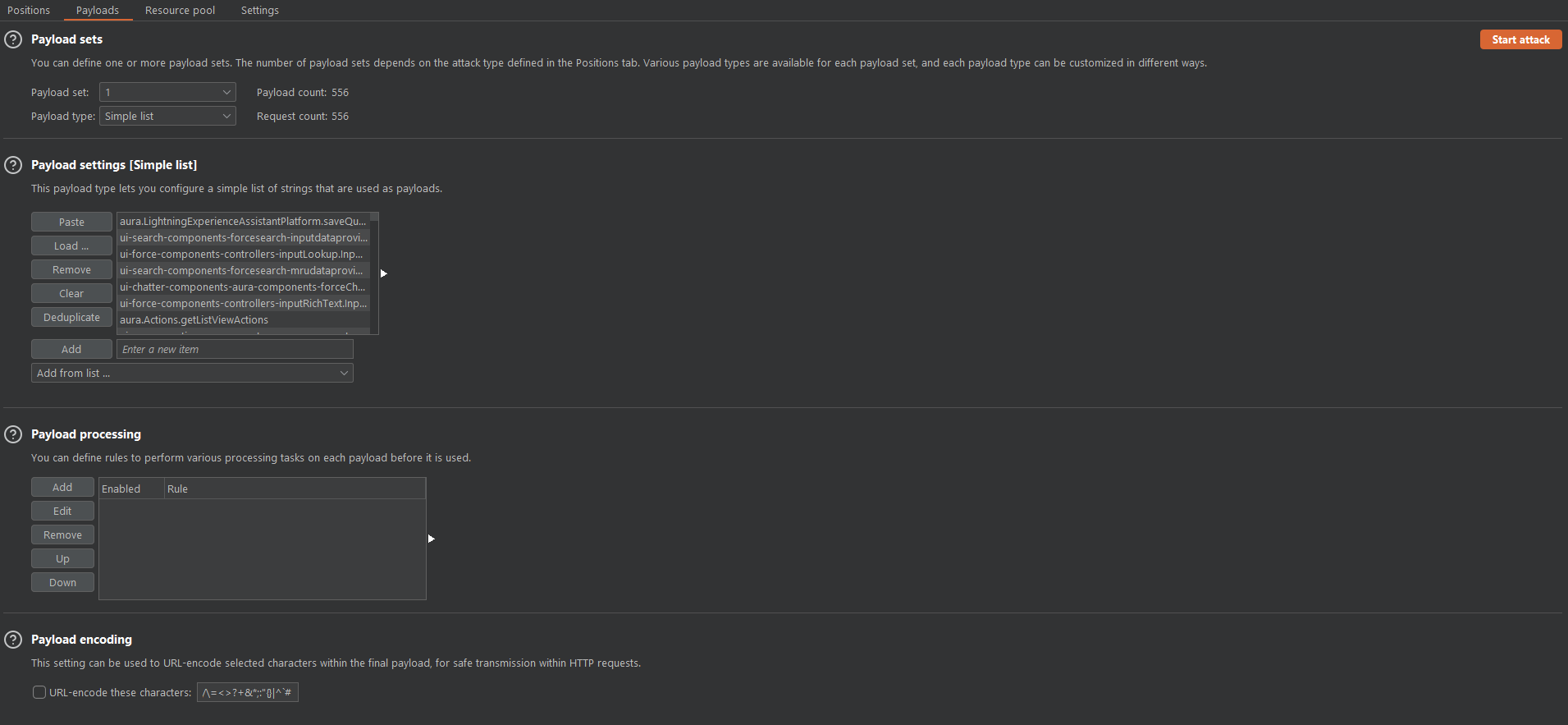Viewport: 1568px width, 725px height.
Task: Open the Payload set dropdown
Action: 167,93
